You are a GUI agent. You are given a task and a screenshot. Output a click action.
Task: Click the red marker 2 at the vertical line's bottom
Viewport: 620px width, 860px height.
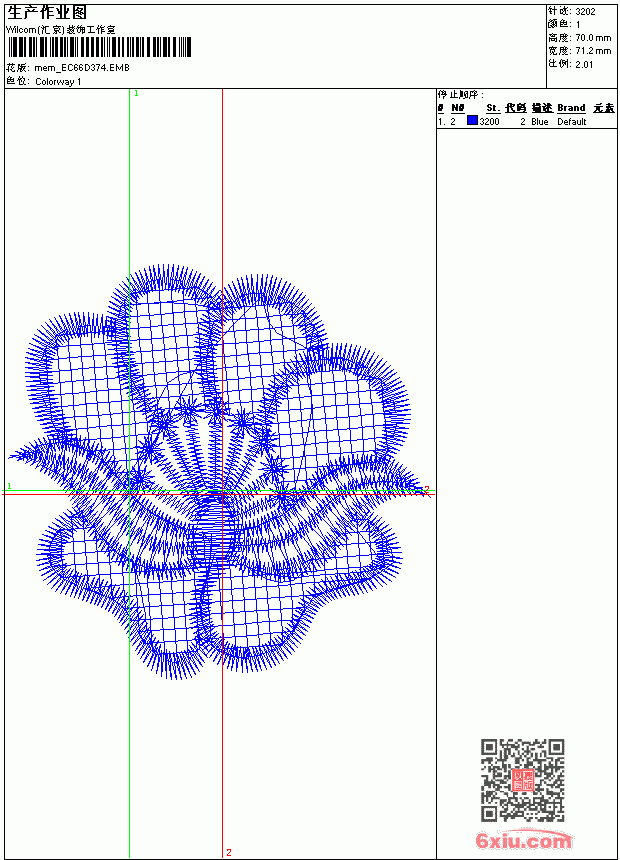click(229, 852)
